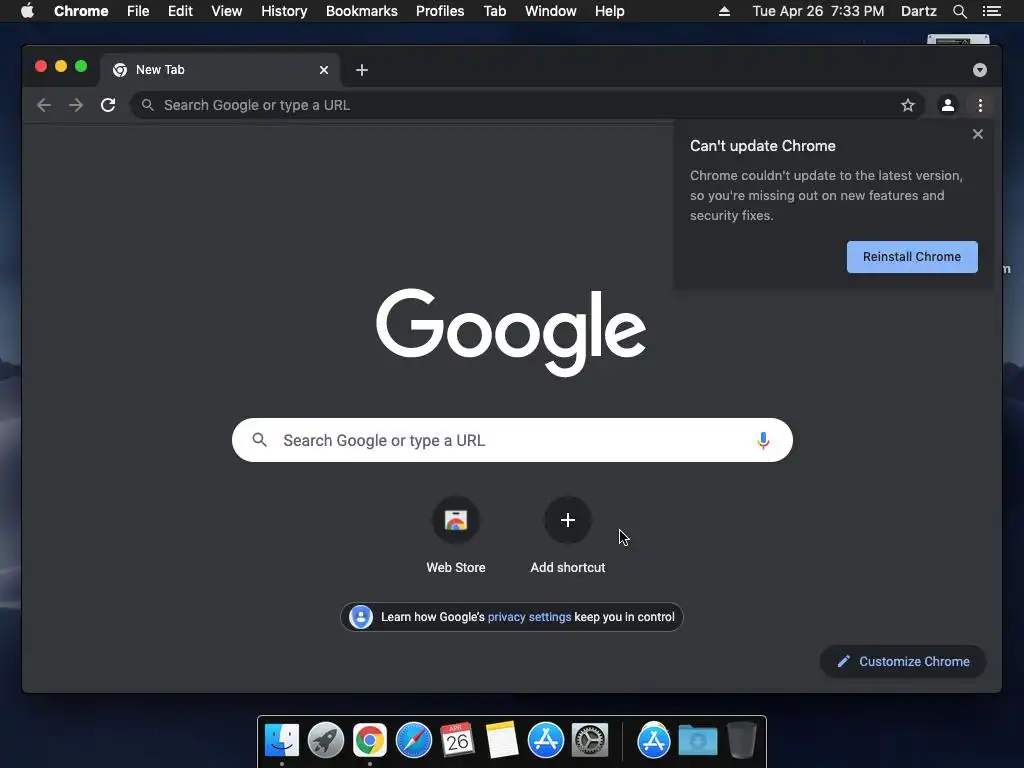The height and width of the screenshot is (768, 1024).
Task: Follow the privacy settings link
Action: click(530, 617)
